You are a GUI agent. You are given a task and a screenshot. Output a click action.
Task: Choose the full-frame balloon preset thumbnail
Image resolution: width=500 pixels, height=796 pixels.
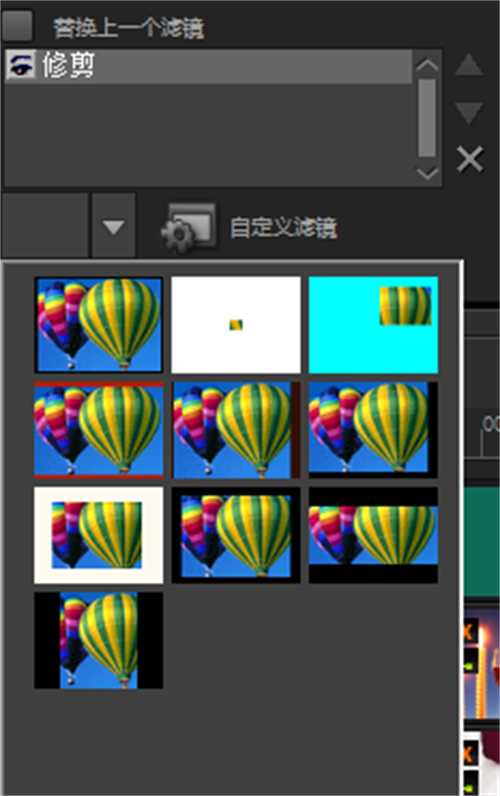(98, 325)
